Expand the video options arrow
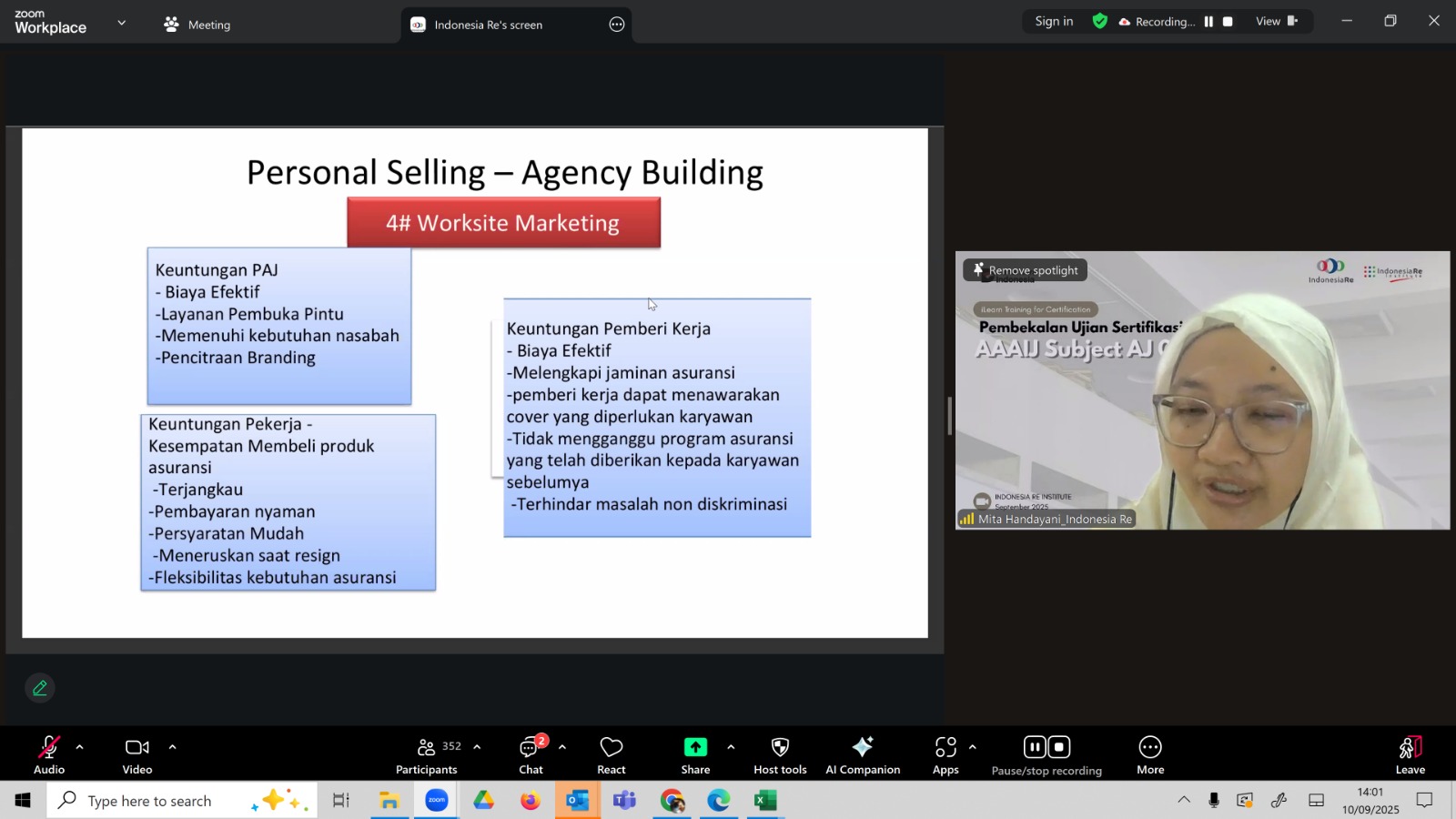The image size is (1456, 819). point(172,747)
